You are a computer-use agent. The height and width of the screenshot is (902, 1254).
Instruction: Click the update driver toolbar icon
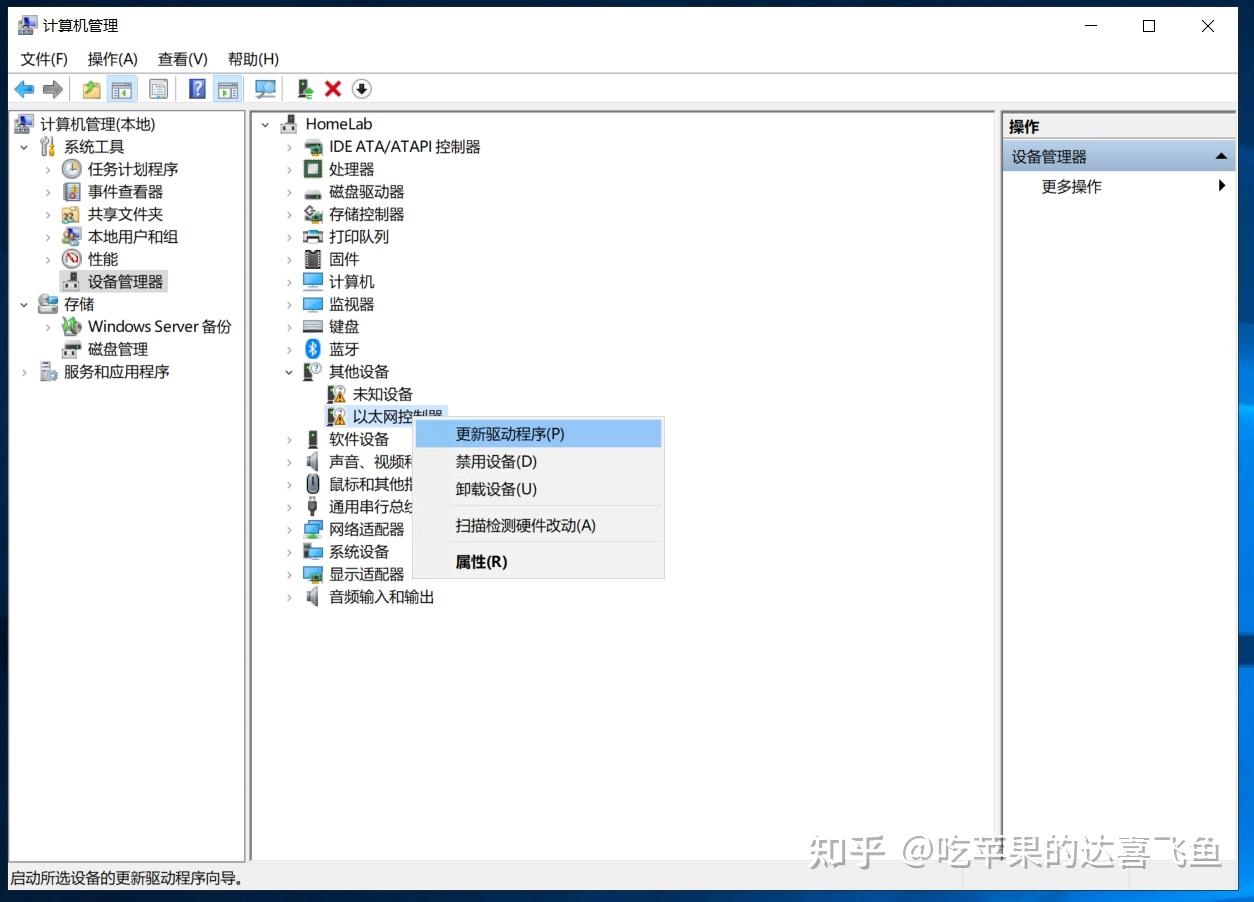305,89
